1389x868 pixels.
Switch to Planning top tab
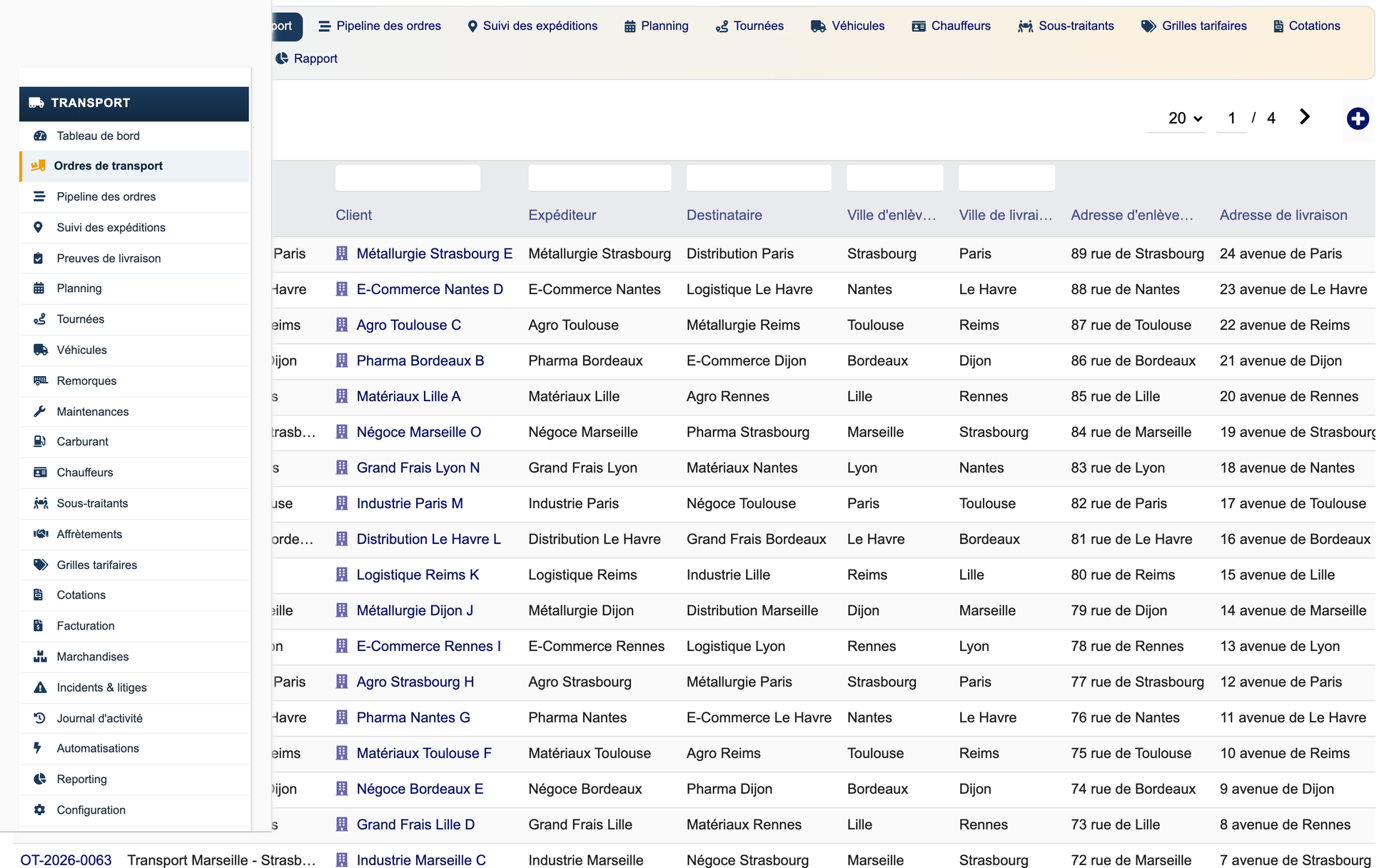click(x=657, y=26)
